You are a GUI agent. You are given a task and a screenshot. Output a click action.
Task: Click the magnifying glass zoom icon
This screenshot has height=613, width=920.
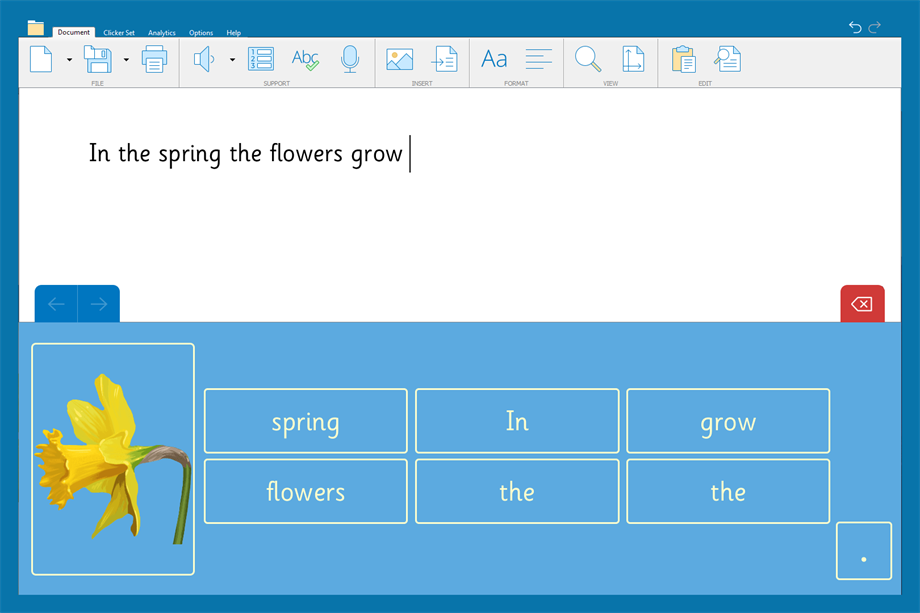tap(588, 60)
